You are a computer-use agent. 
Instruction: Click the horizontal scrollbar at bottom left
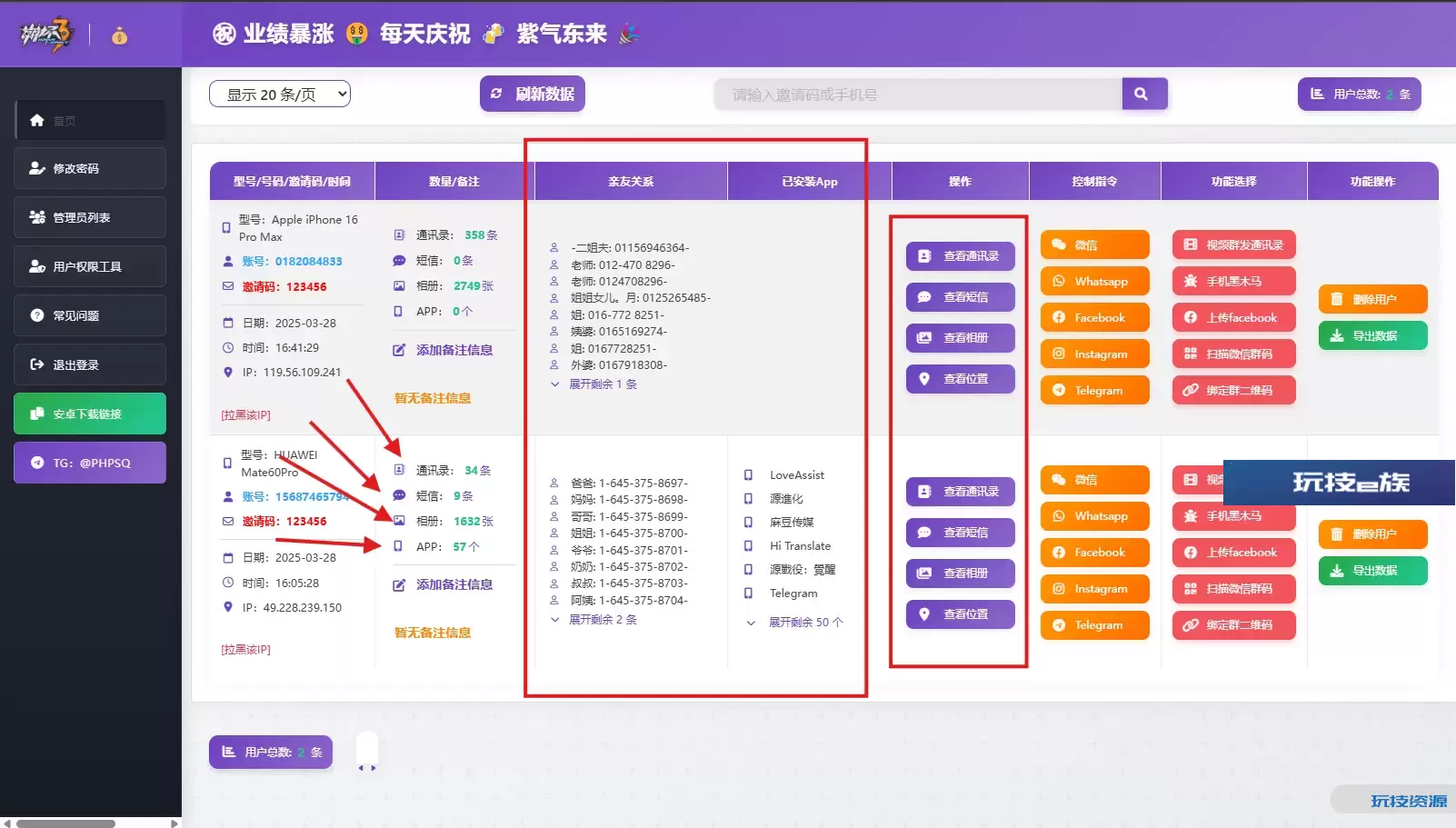pyautogui.click(x=65, y=823)
